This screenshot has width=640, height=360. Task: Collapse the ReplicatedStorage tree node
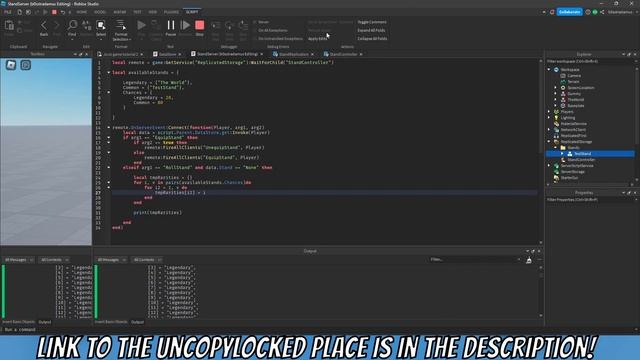549,142
